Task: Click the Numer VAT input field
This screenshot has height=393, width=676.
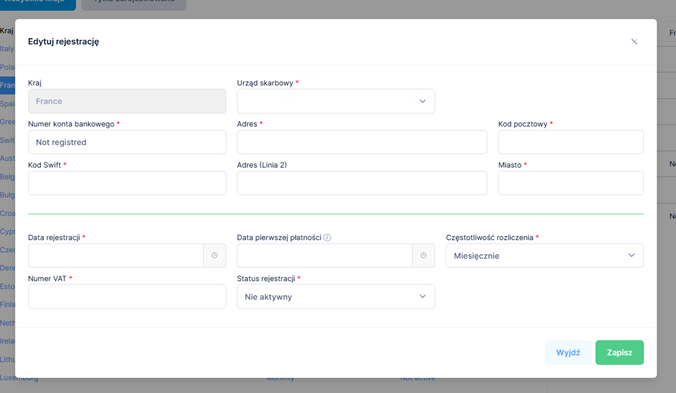Action: pyautogui.click(x=127, y=296)
